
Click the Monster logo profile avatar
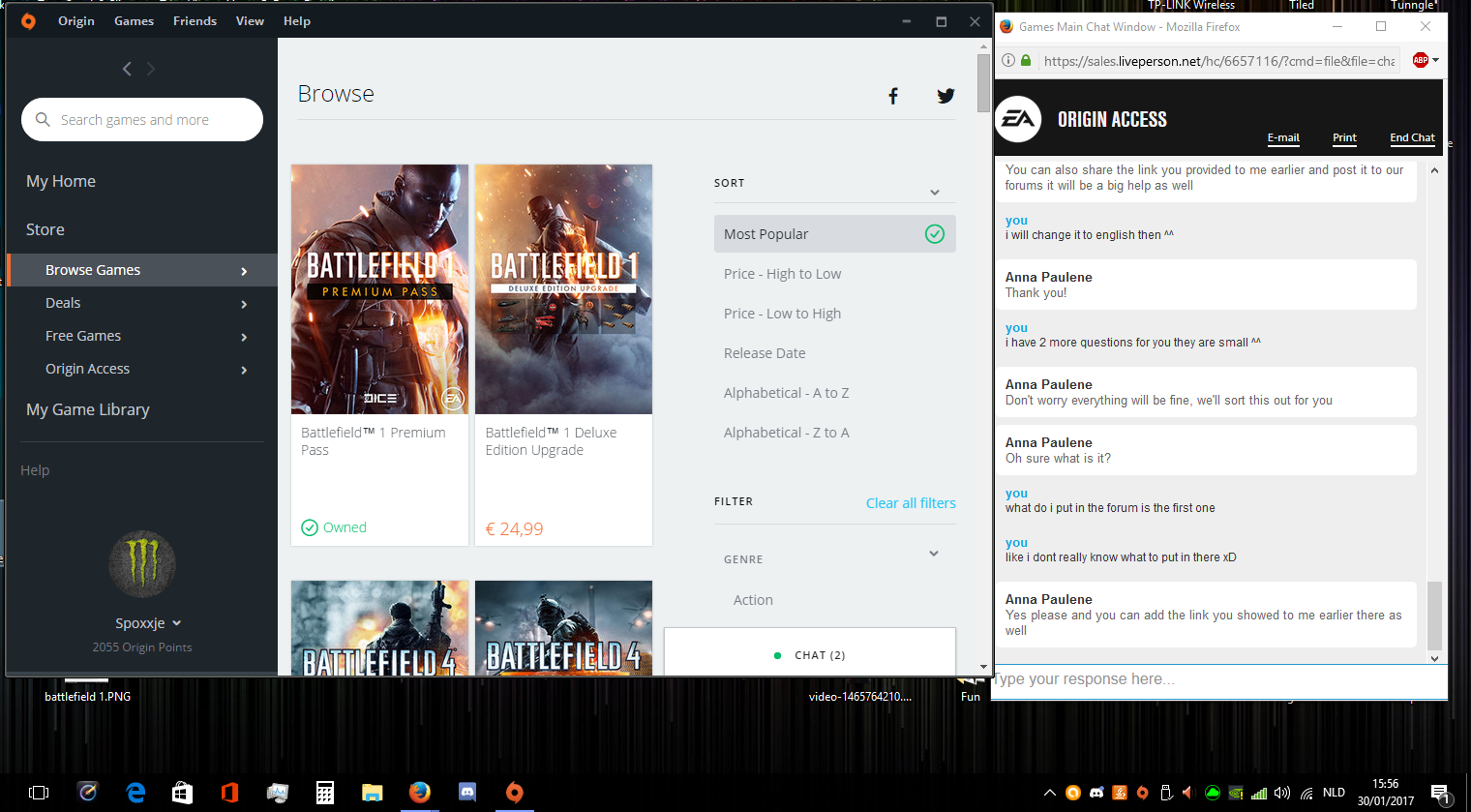point(142,564)
